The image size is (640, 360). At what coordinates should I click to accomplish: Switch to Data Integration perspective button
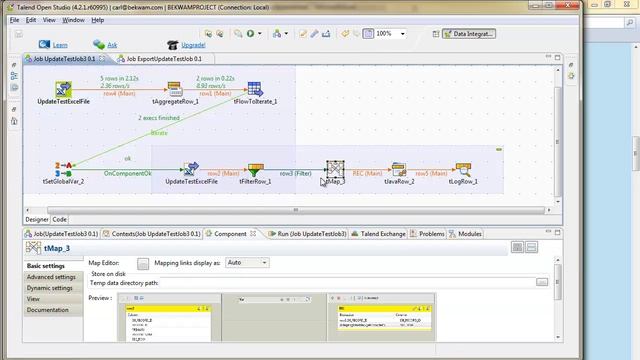click(469, 34)
